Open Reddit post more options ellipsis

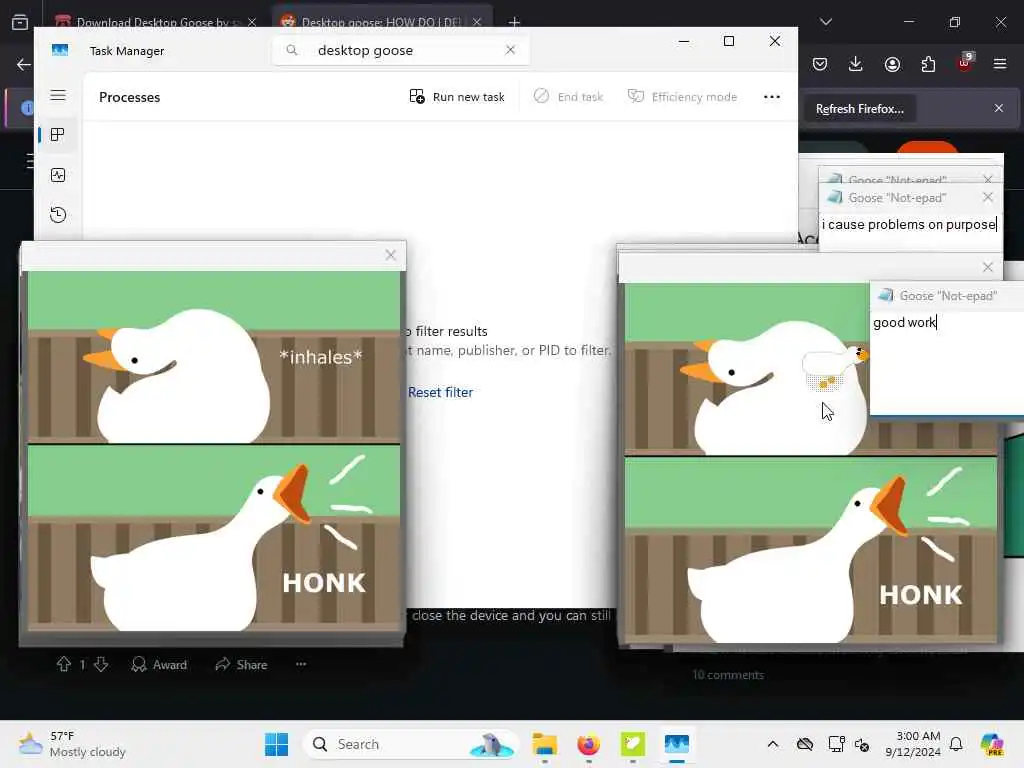(x=300, y=664)
